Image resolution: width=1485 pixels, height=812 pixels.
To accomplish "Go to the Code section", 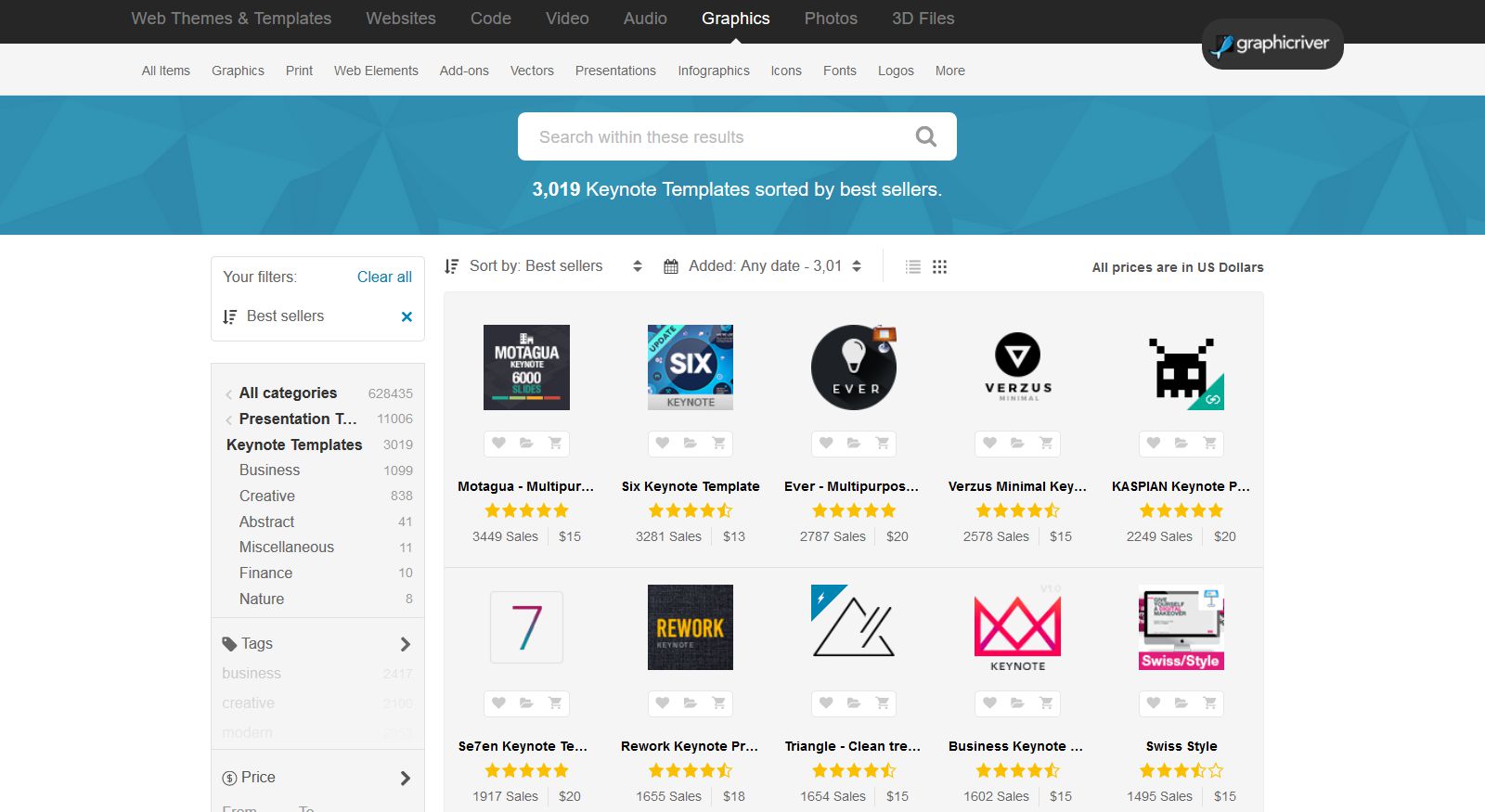I will tap(491, 19).
